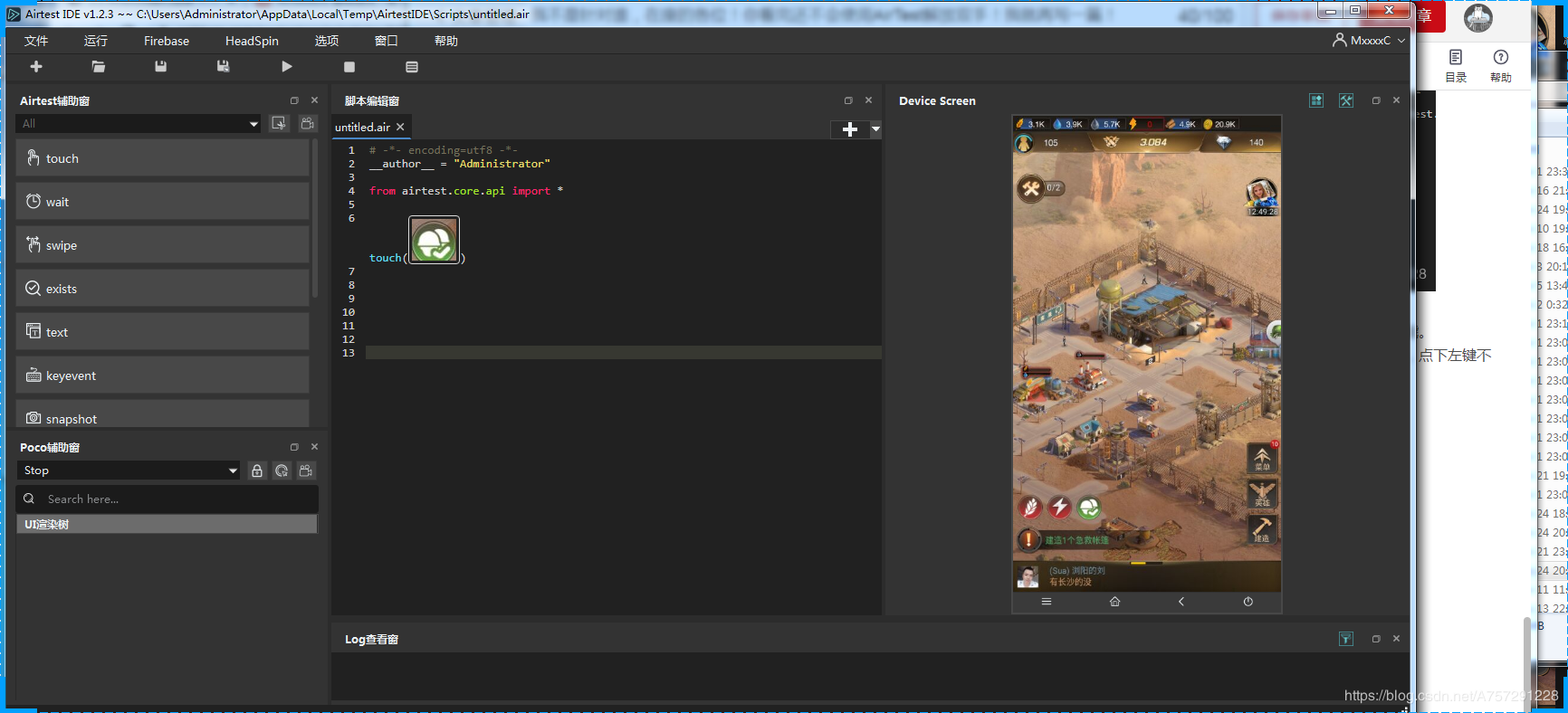
Task: Save the script with floppy icon
Action: point(160,67)
